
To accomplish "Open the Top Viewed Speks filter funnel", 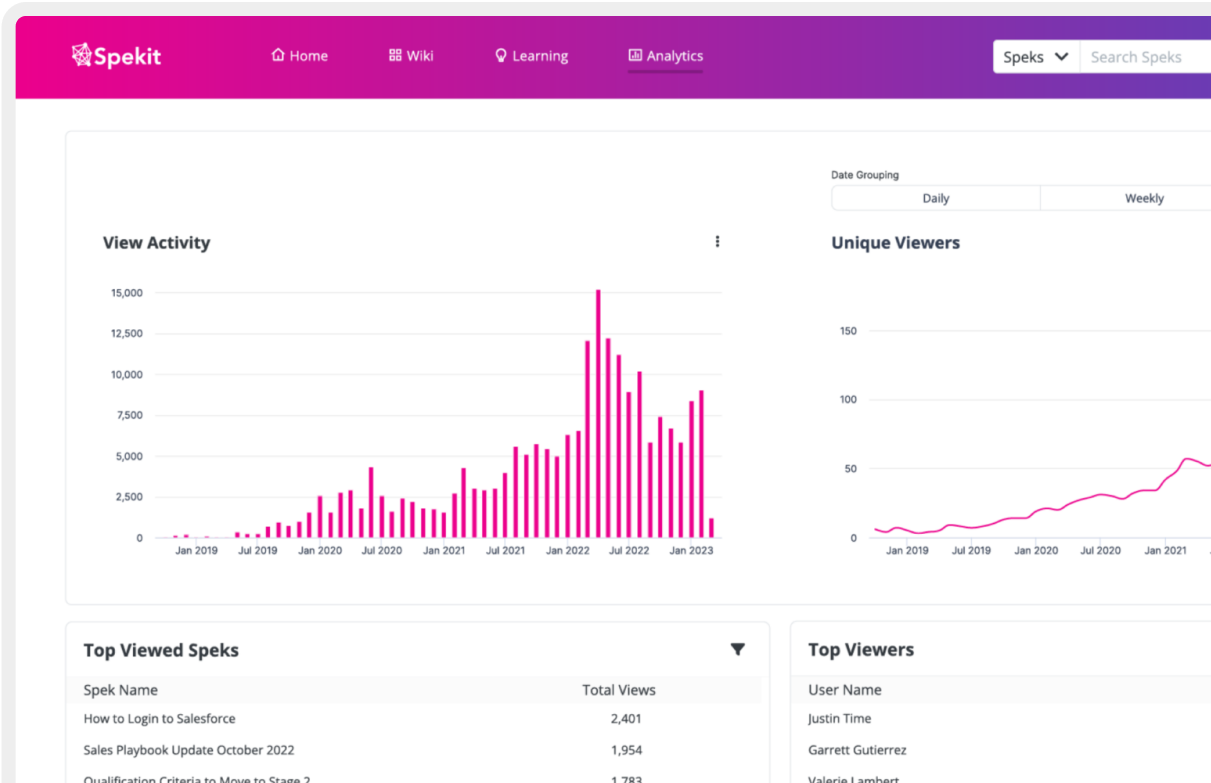I will (x=738, y=649).
